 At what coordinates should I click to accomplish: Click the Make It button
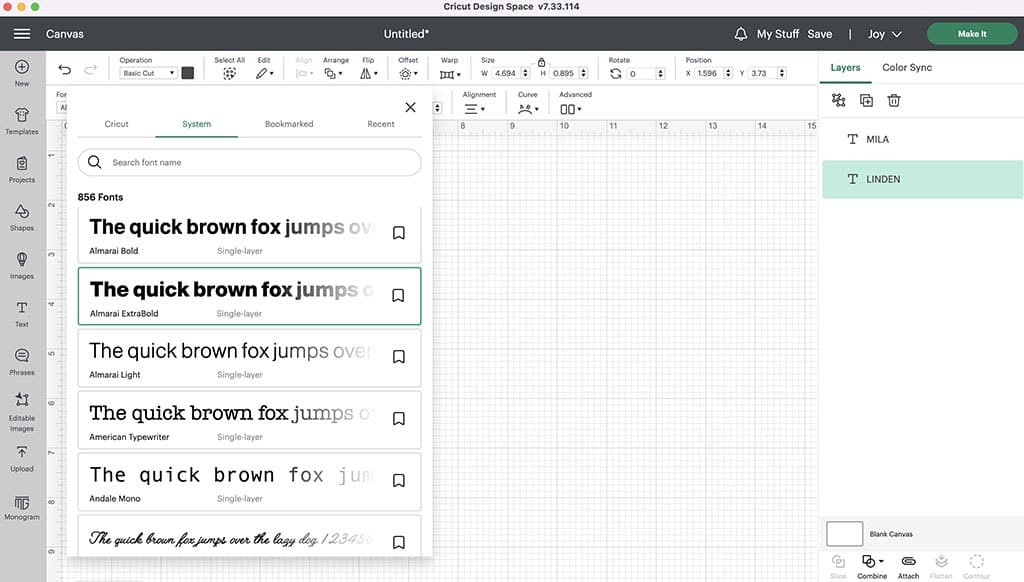(x=972, y=33)
